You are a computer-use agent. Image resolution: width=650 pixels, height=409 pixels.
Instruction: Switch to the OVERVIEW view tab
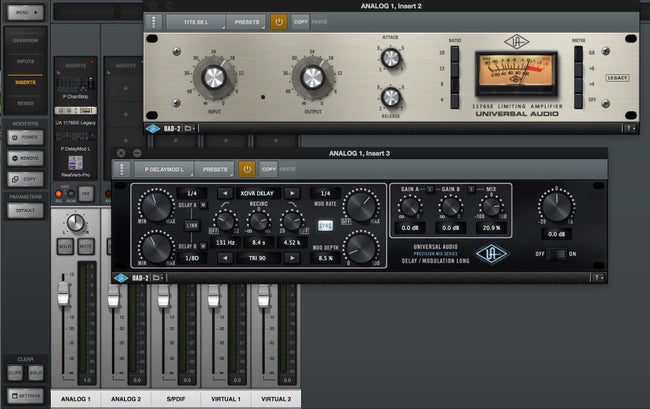pyautogui.click(x=23, y=41)
